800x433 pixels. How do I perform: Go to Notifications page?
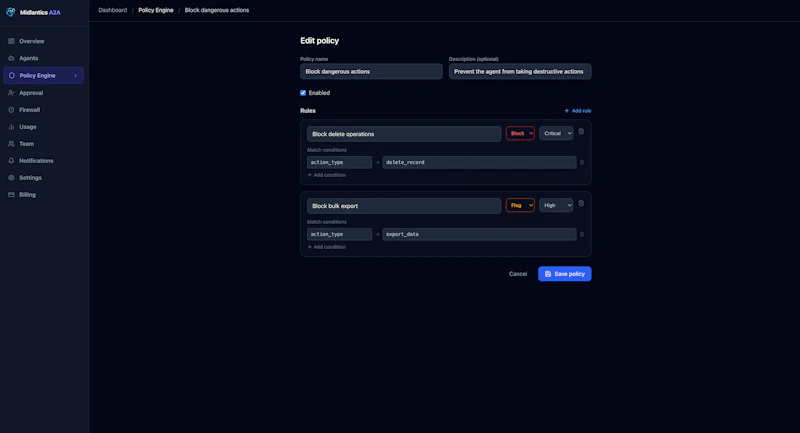coord(43,161)
